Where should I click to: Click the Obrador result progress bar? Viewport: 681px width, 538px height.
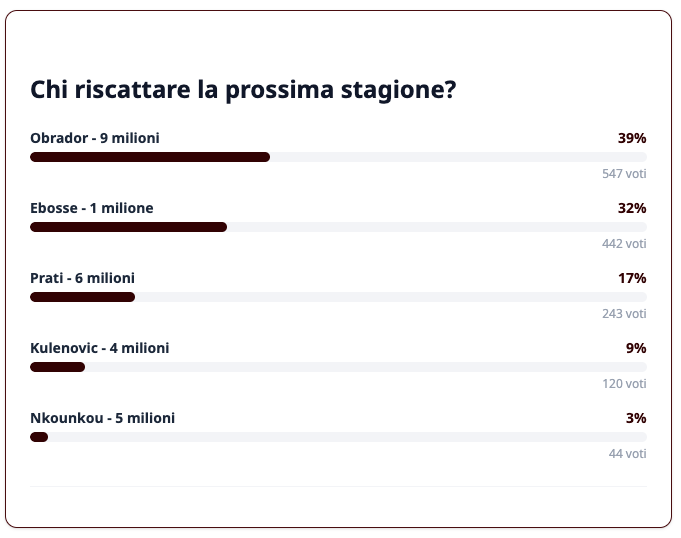338,157
